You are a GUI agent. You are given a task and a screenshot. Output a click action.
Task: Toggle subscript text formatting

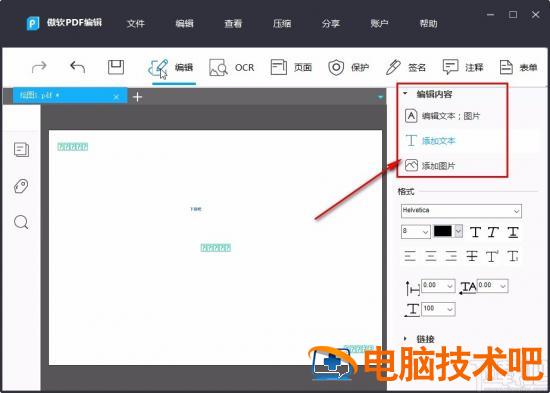pos(512,257)
